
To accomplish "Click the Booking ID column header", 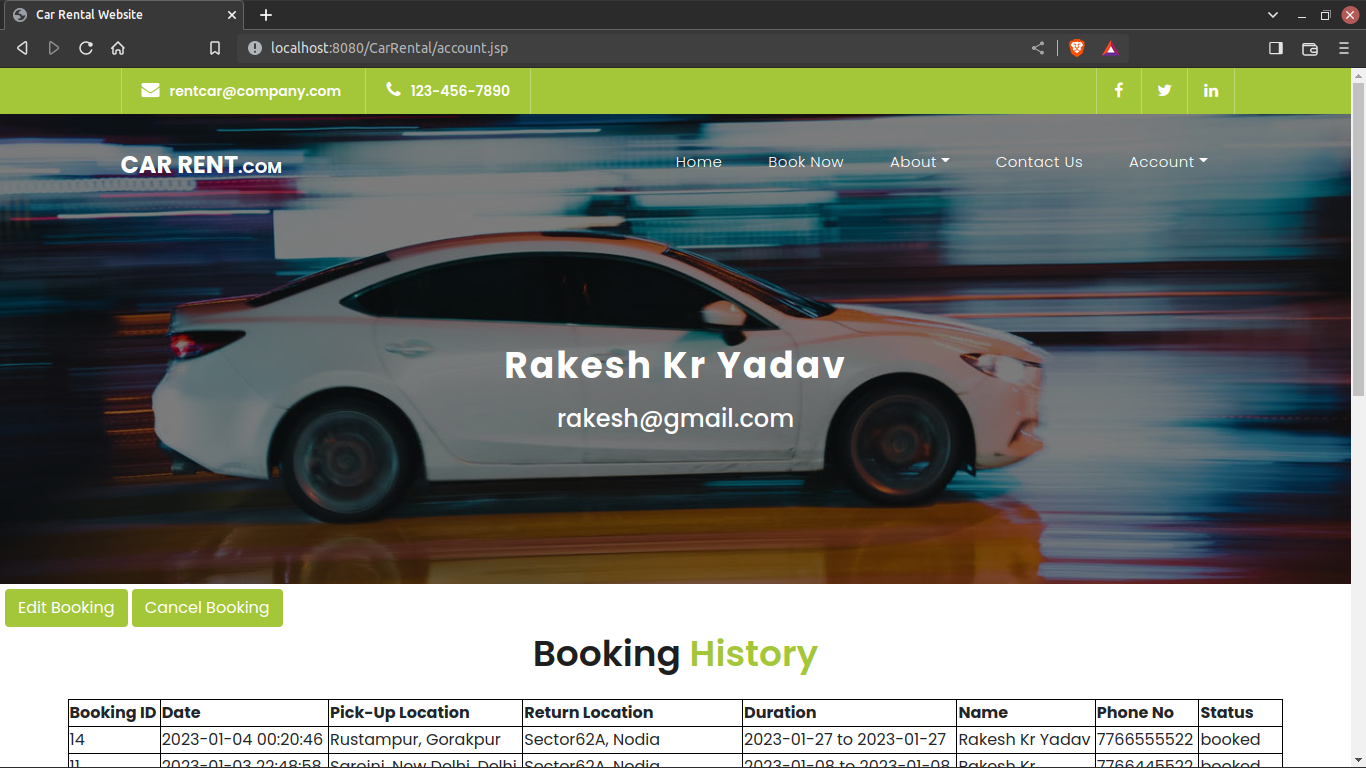I will 113,713.
